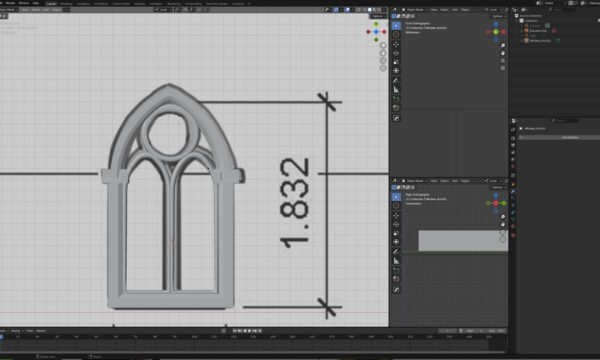Click play animation button in timeline

coord(250,331)
